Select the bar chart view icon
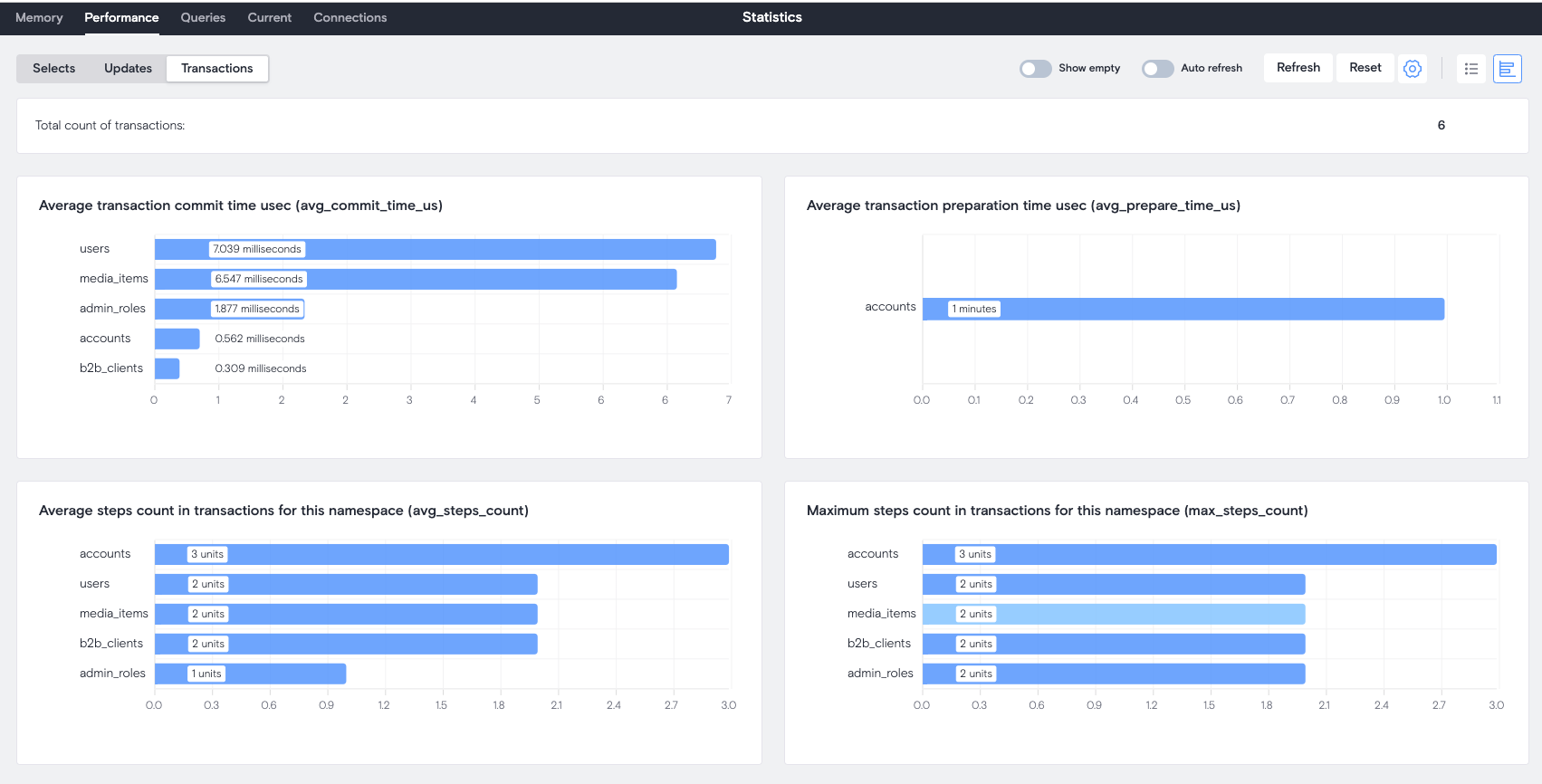The width and height of the screenshot is (1542, 784). click(x=1507, y=69)
